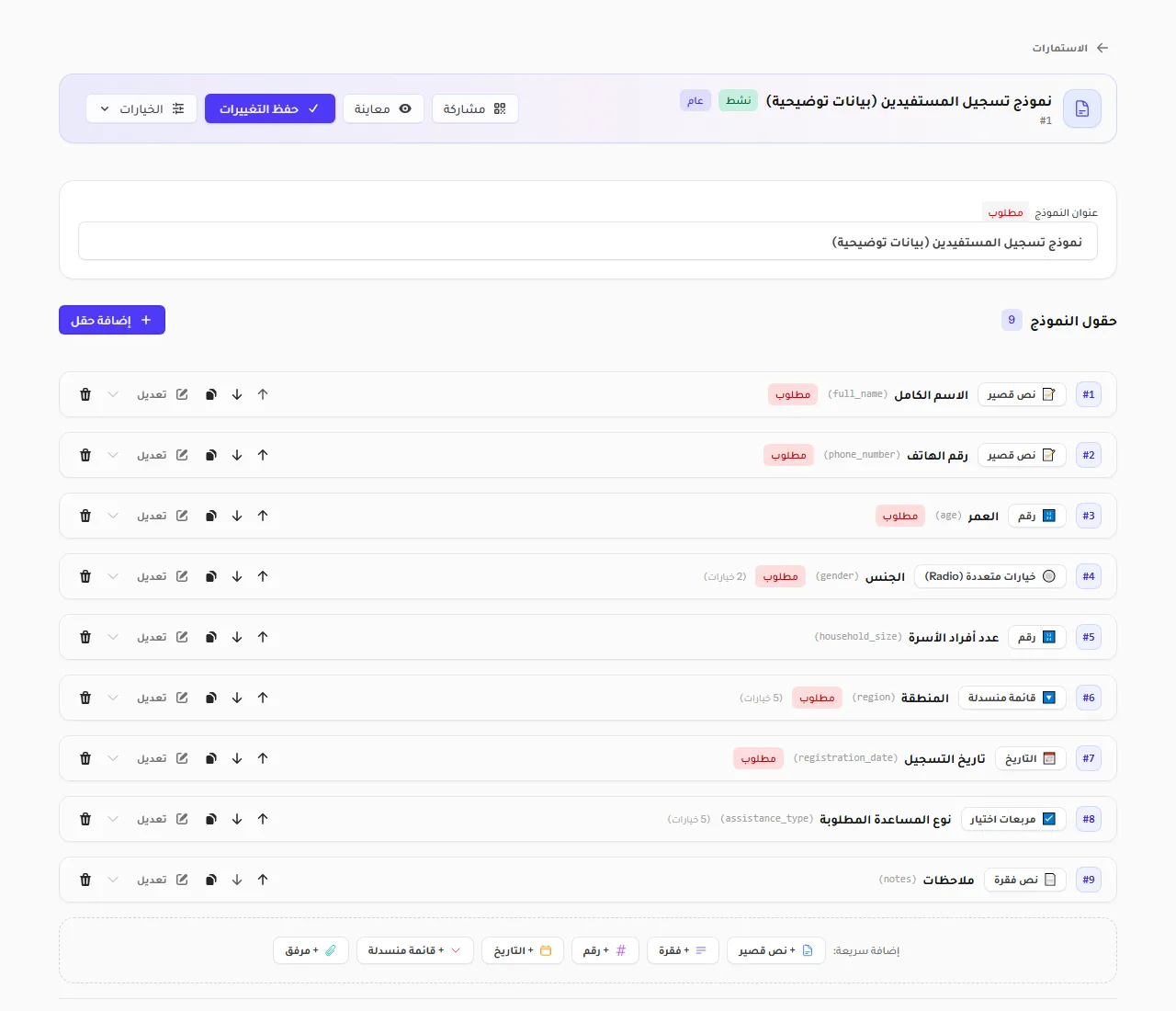The height and width of the screenshot is (1011, 1176).
Task: Delete the رقم الهاتف field
Action: (85, 455)
